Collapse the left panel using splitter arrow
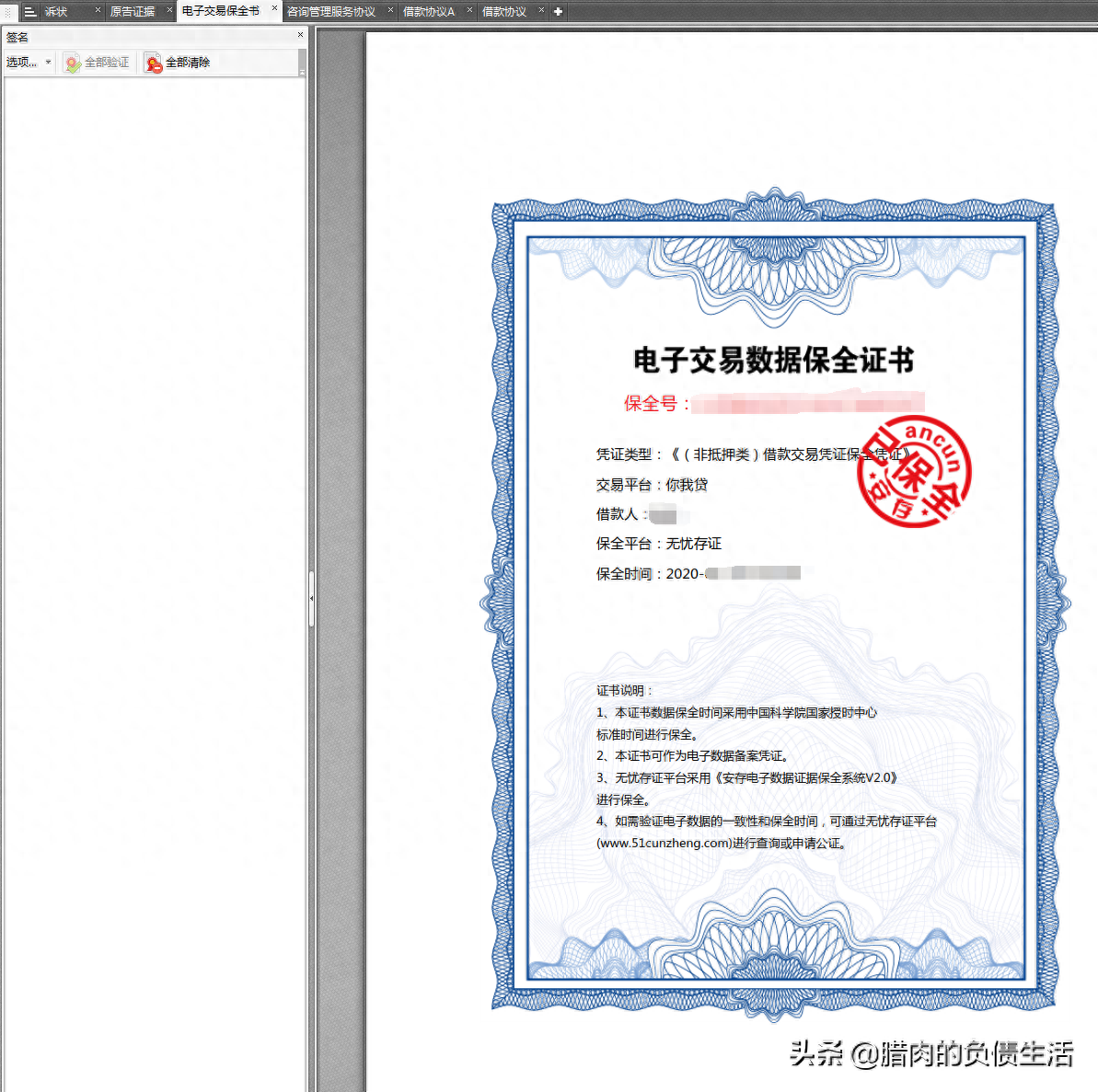This screenshot has height=1092, width=1098. point(311,598)
